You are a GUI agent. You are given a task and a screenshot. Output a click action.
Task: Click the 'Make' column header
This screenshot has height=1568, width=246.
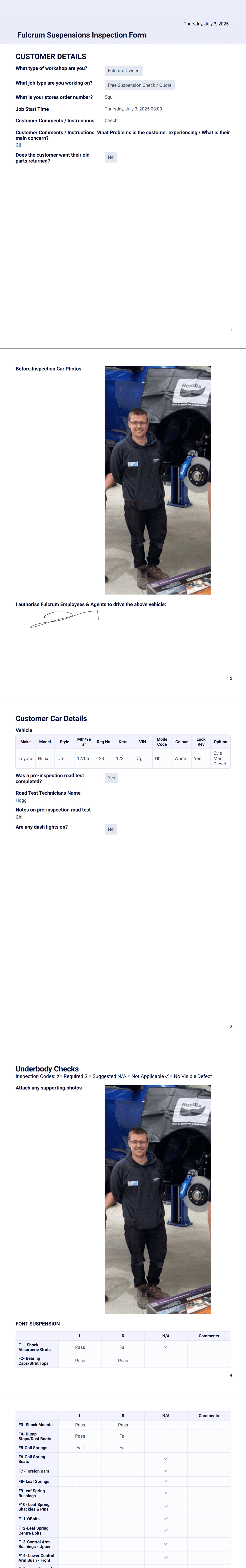coord(25,742)
